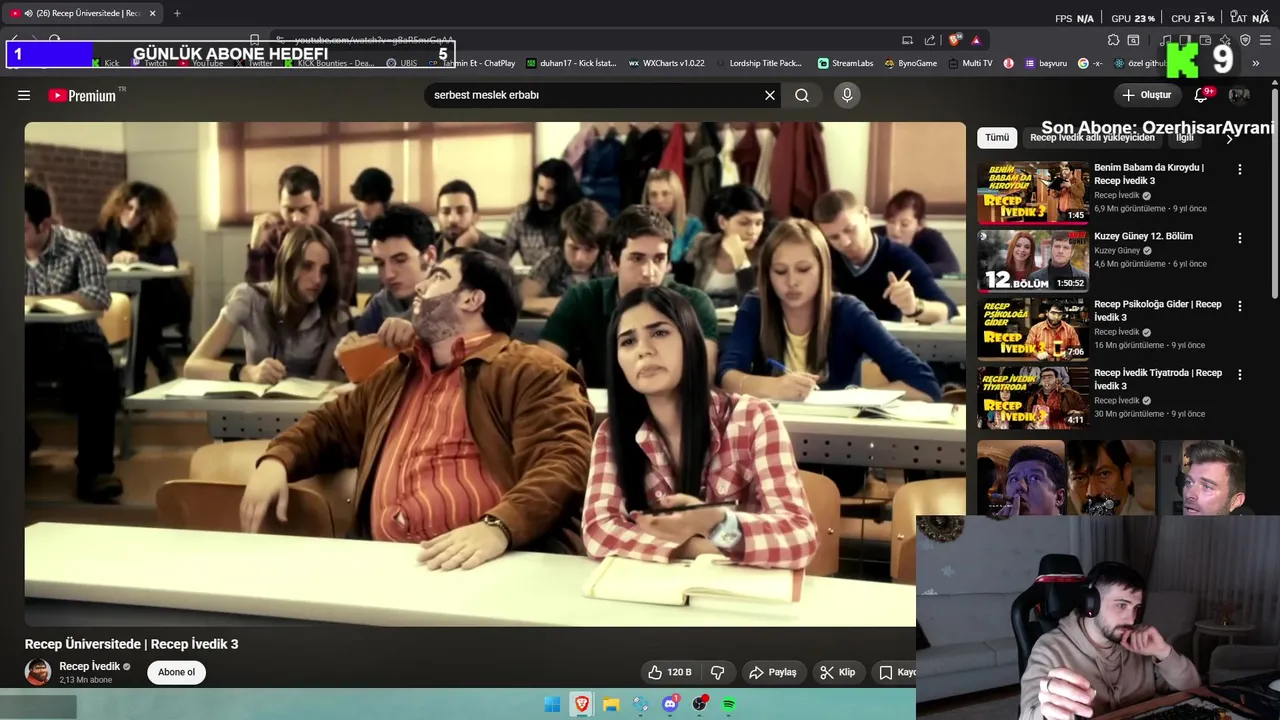Screen dimensions: 1280x720
Task: Open thumbnail of 'Benim Babam da Kıroydu'
Action: coord(1033,192)
